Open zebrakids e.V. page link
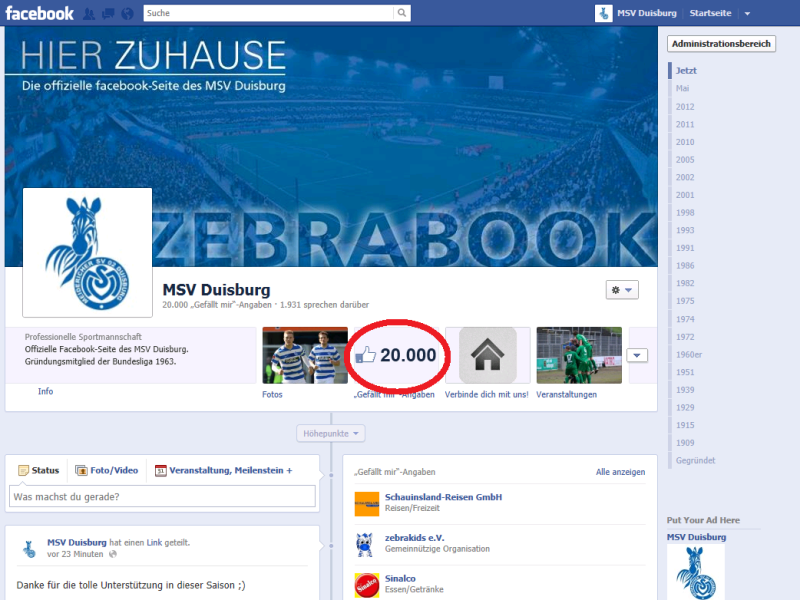Screen dimensions: 800x600 click(414, 538)
